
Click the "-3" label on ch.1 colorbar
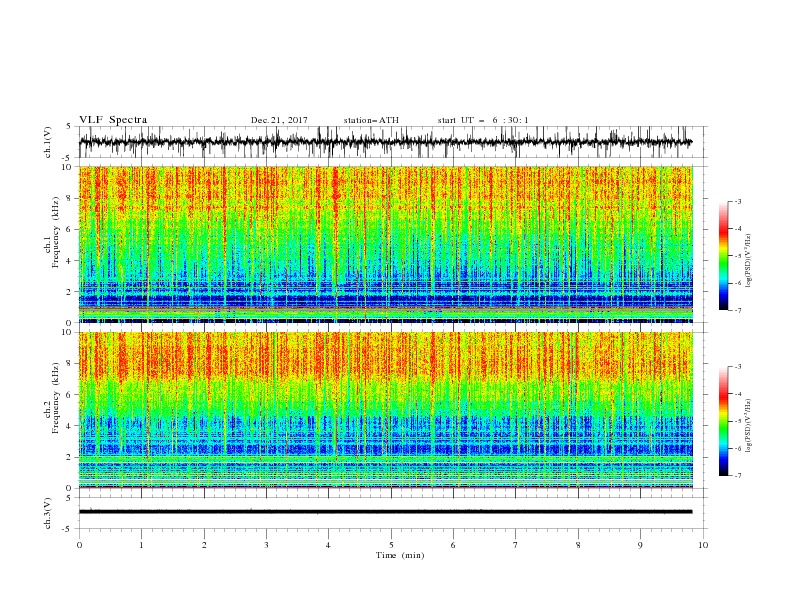pos(737,201)
